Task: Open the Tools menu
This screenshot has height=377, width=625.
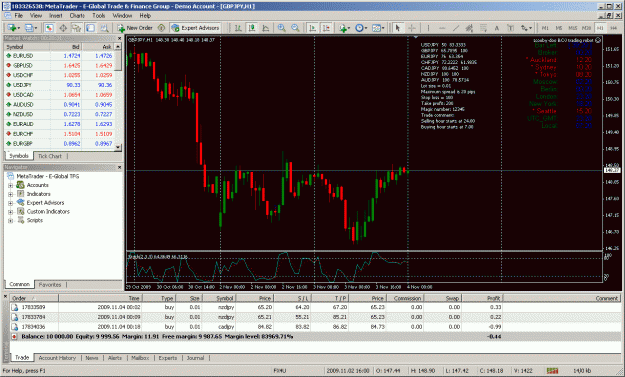Action: (x=98, y=16)
